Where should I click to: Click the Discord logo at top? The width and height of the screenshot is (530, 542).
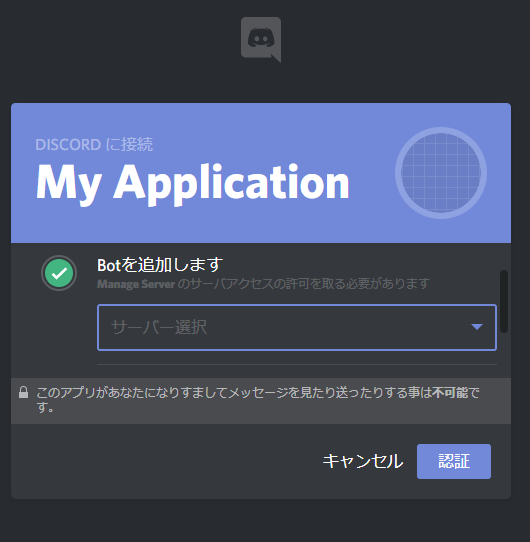261,40
